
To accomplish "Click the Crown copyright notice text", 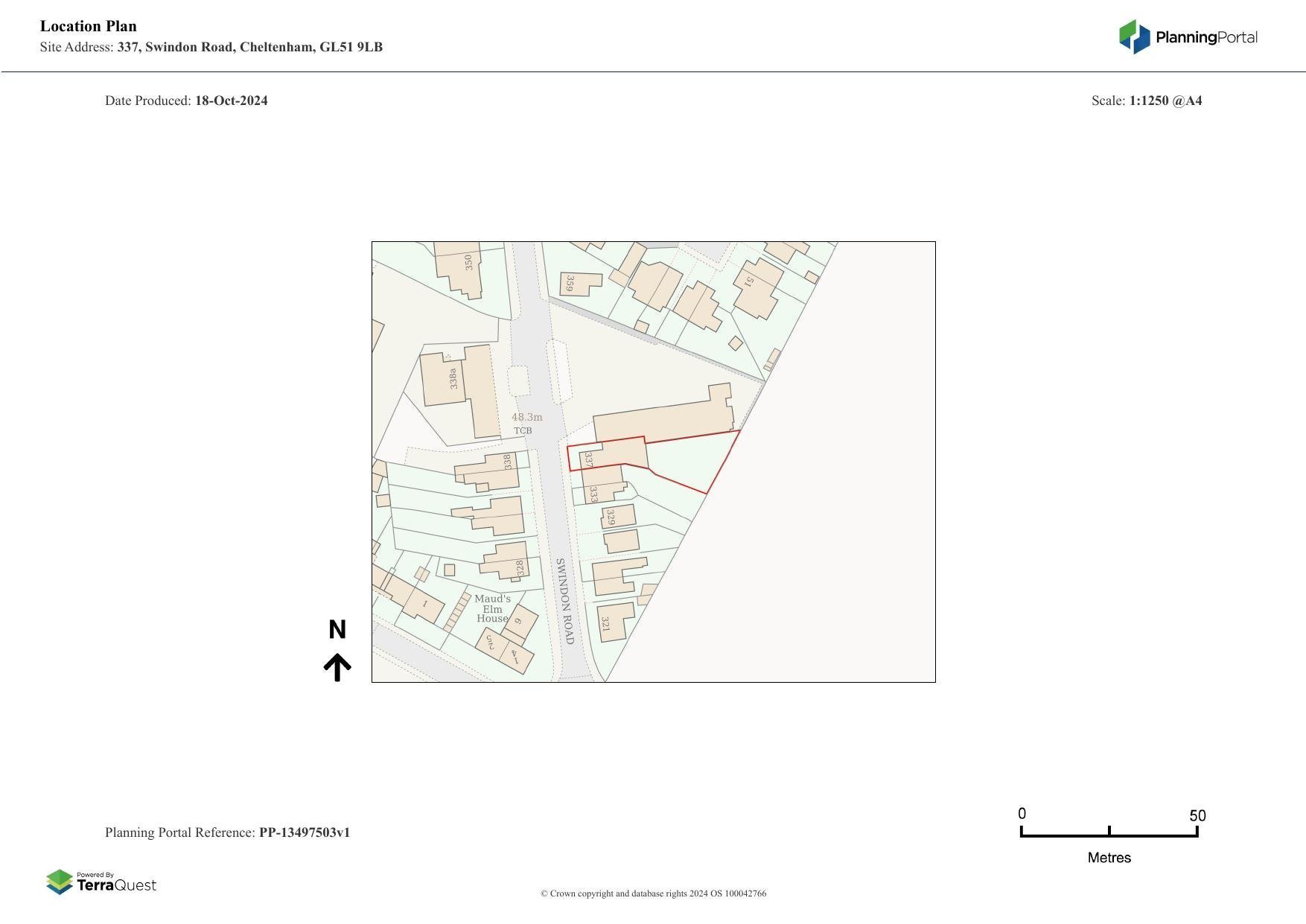I will click(x=653, y=893).
